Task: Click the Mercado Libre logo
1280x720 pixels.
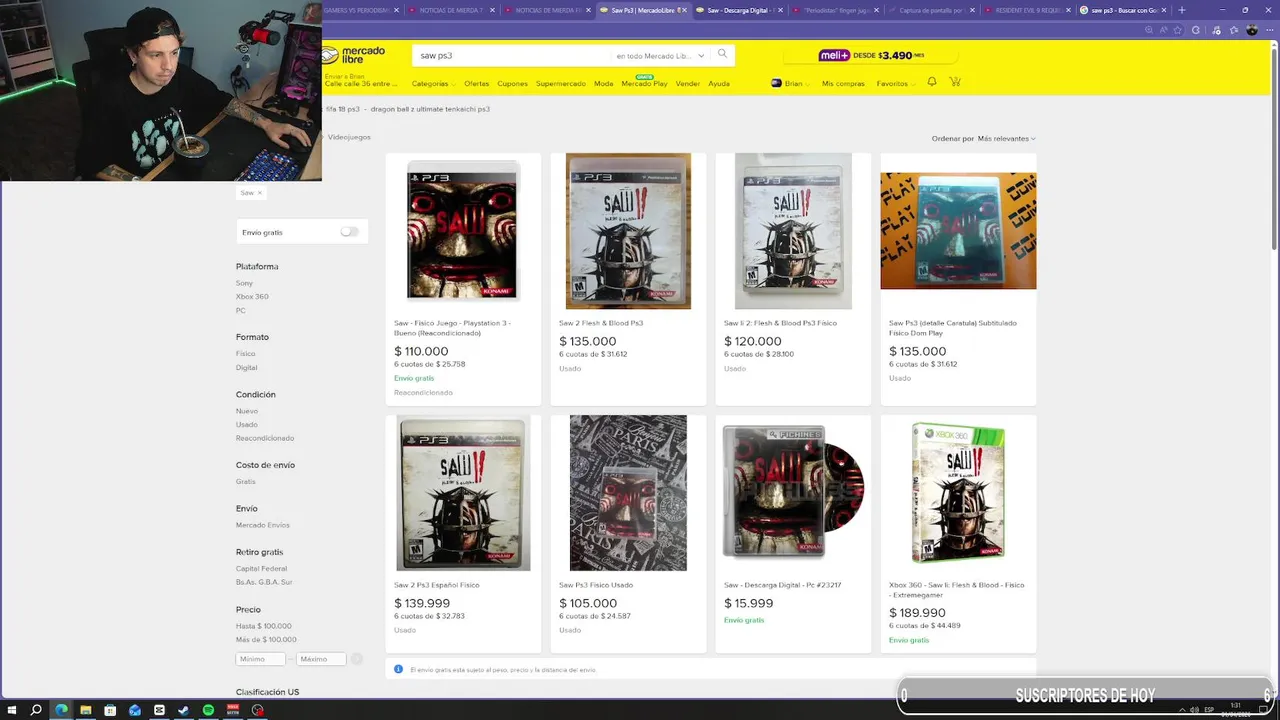Action: [x=354, y=55]
